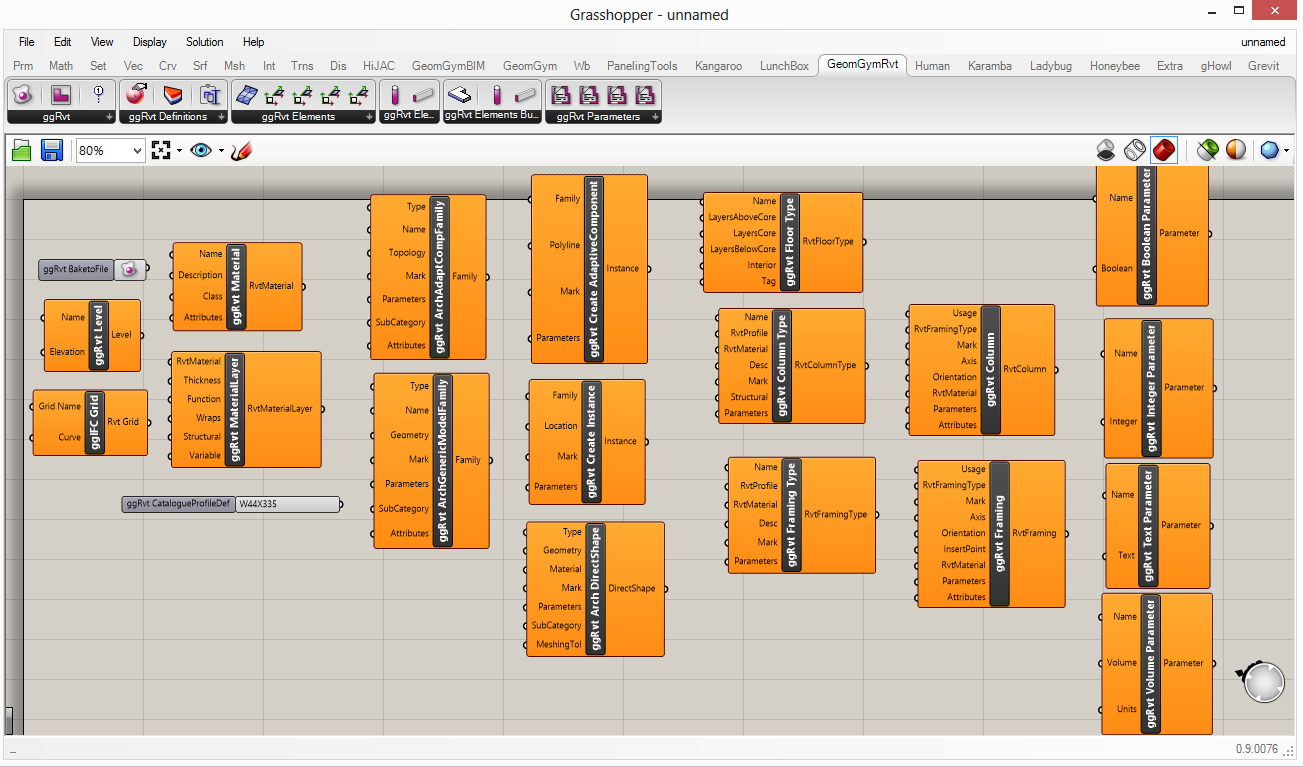Switch to the Ladybug tab
The image size is (1303, 767).
[x=1051, y=66]
